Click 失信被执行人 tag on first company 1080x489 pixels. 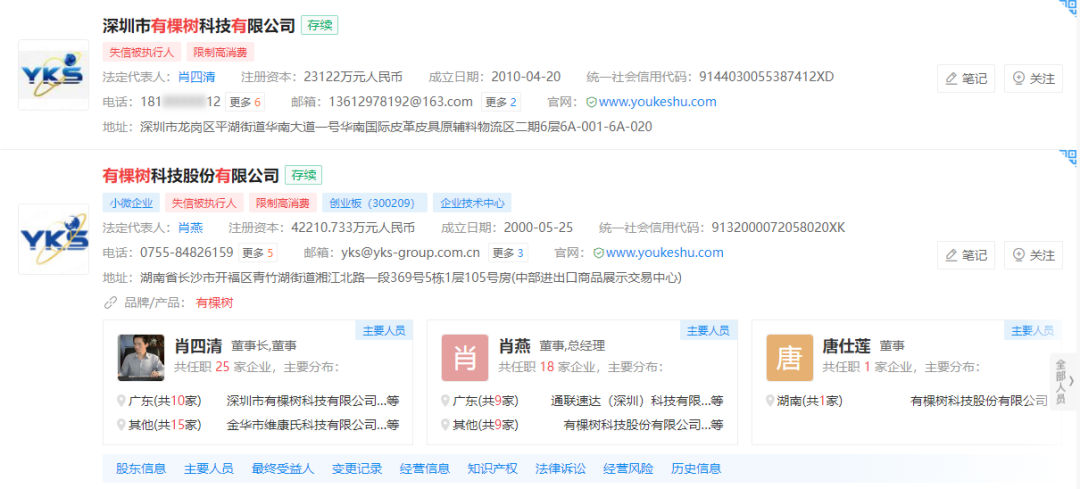tap(141, 52)
